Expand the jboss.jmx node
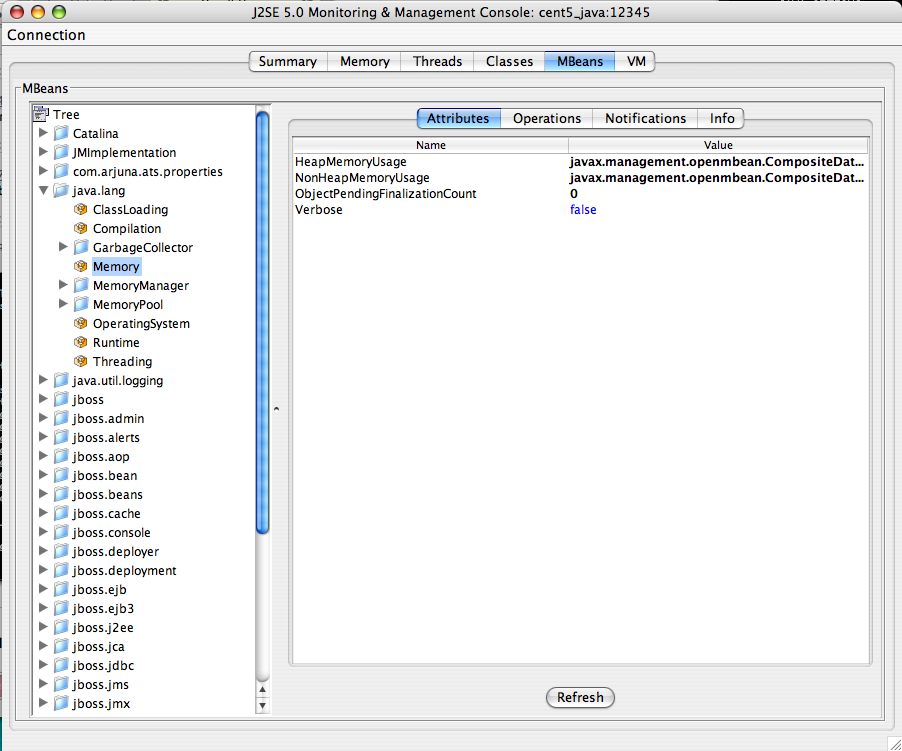The height and width of the screenshot is (751, 902). (43, 702)
